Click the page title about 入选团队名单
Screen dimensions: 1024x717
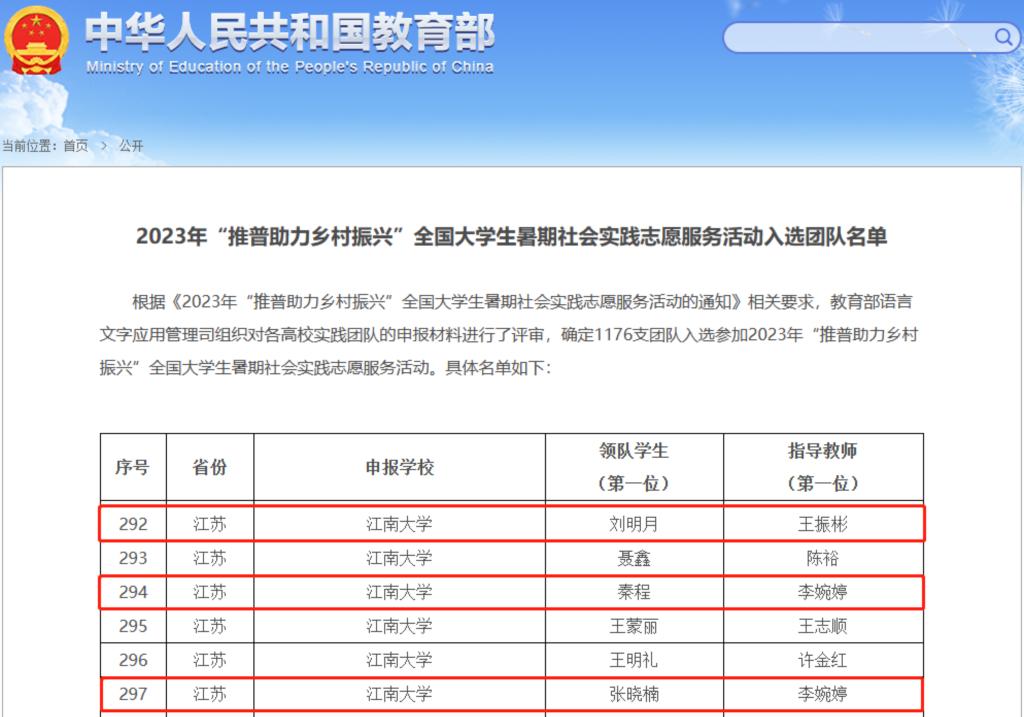(511, 237)
